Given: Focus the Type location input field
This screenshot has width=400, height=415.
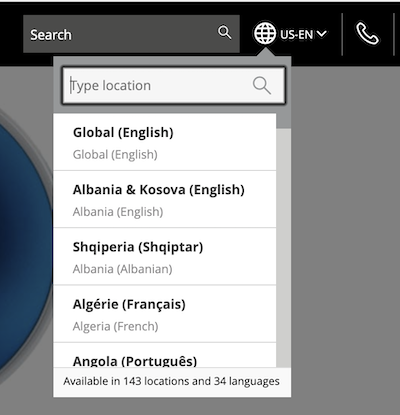Looking at the screenshot, I should (x=174, y=86).
